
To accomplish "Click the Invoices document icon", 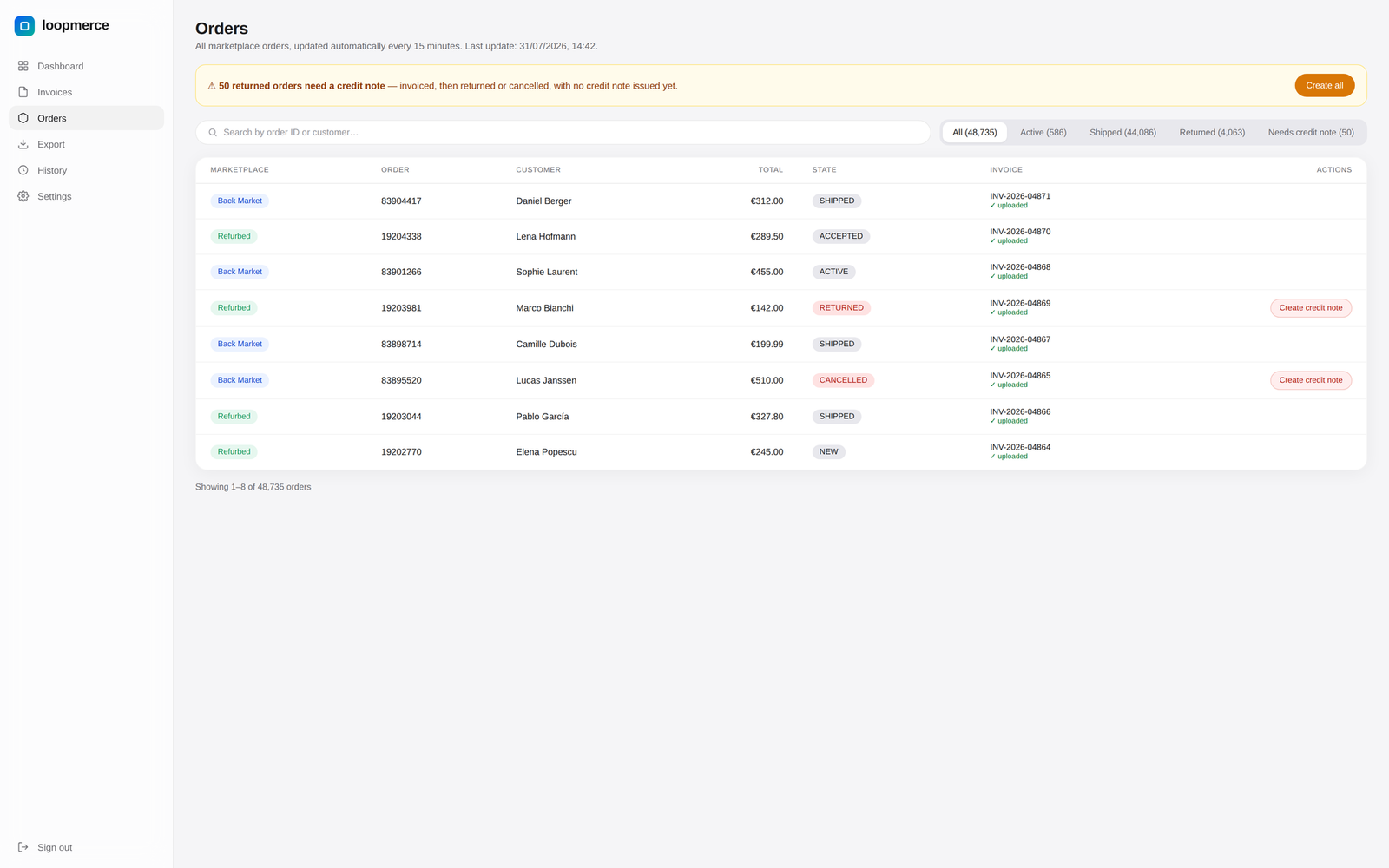I will pyautogui.click(x=23, y=92).
